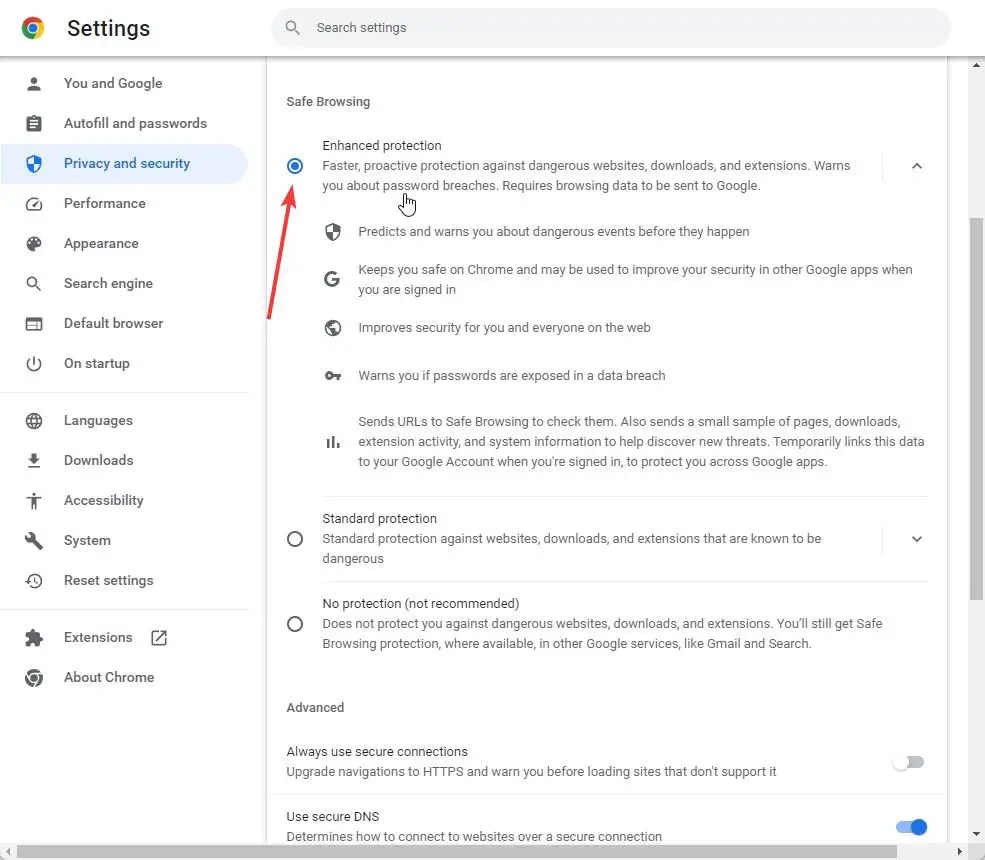
Task: Open Accessibility settings
Action: (x=124, y=501)
